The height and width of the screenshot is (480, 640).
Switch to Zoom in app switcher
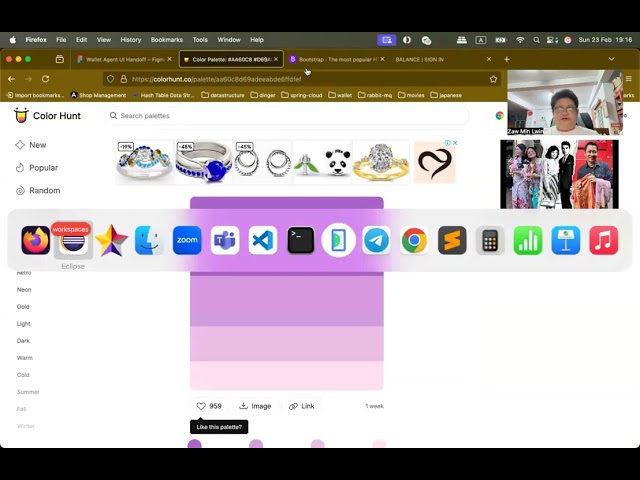coord(187,240)
